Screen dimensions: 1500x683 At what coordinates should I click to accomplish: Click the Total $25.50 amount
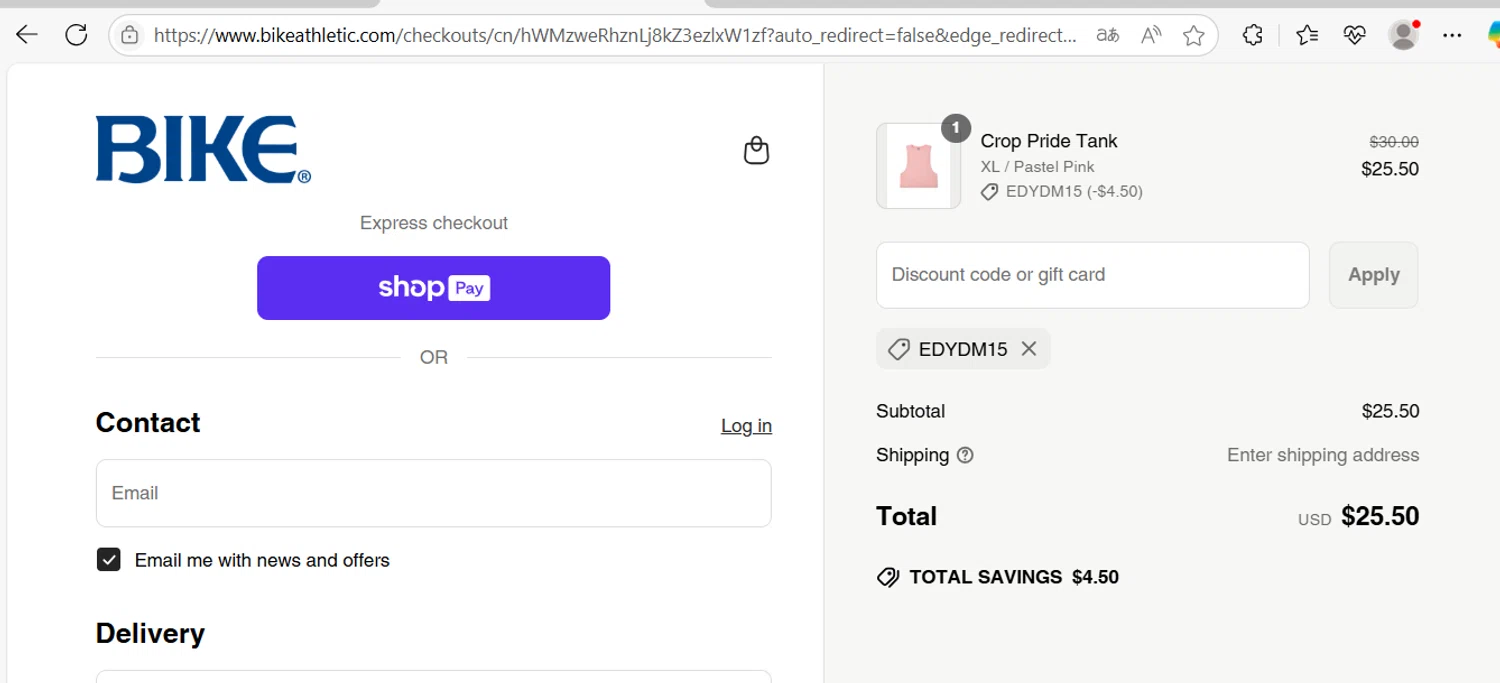click(x=1380, y=516)
